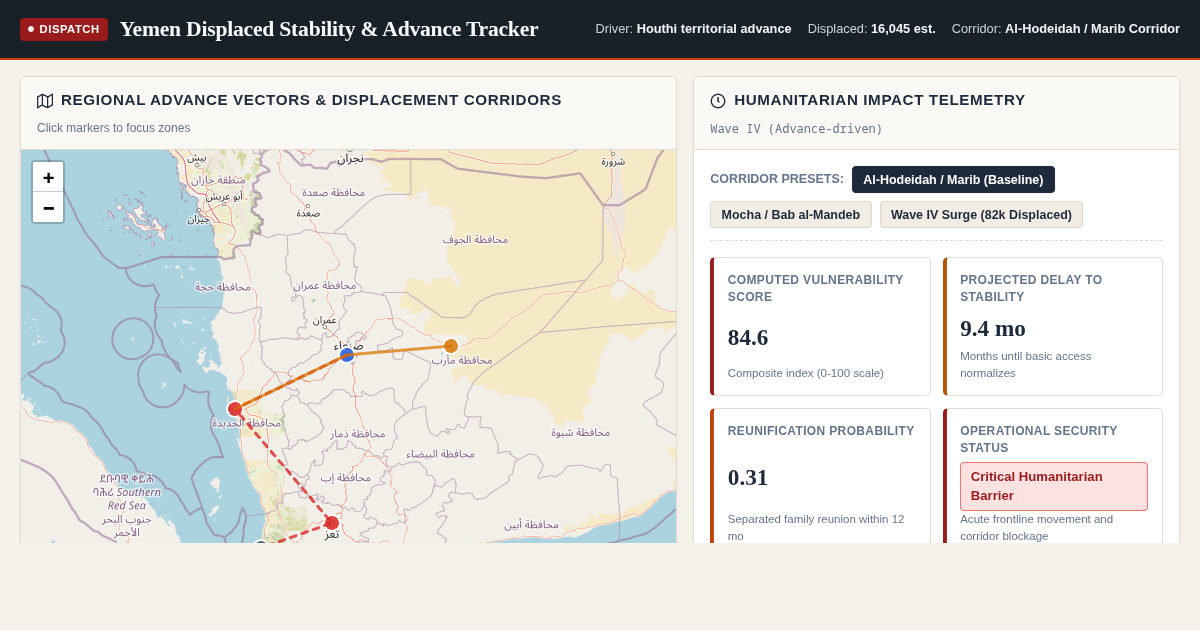Click the red dashed Al-Hodeidah to Taiz line
Image resolution: width=1200 pixels, height=630 pixels.
(x=283, y=465)
